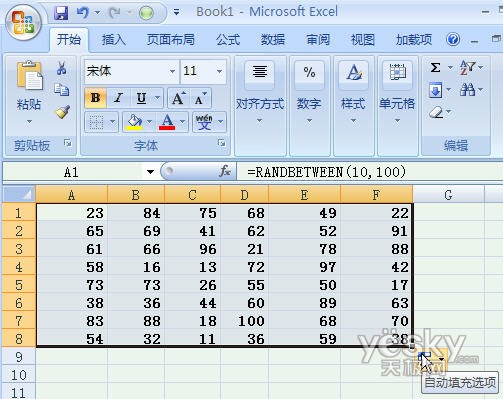This screenshot has height=399, width=503.
Task: Open the 审阅 tab
Action: [318, 40]
